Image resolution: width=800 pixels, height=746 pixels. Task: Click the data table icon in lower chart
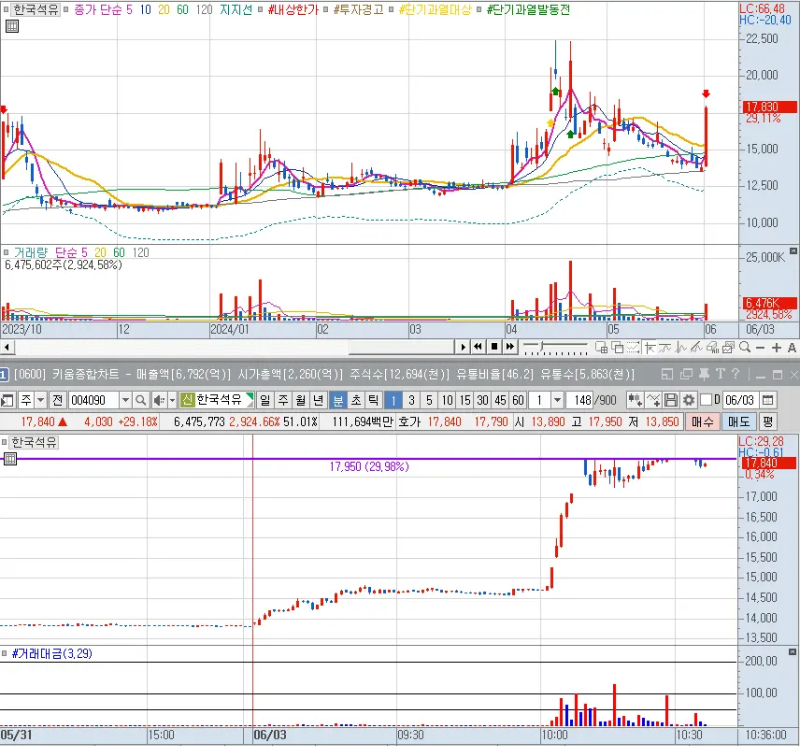click(x=10, y=459)
